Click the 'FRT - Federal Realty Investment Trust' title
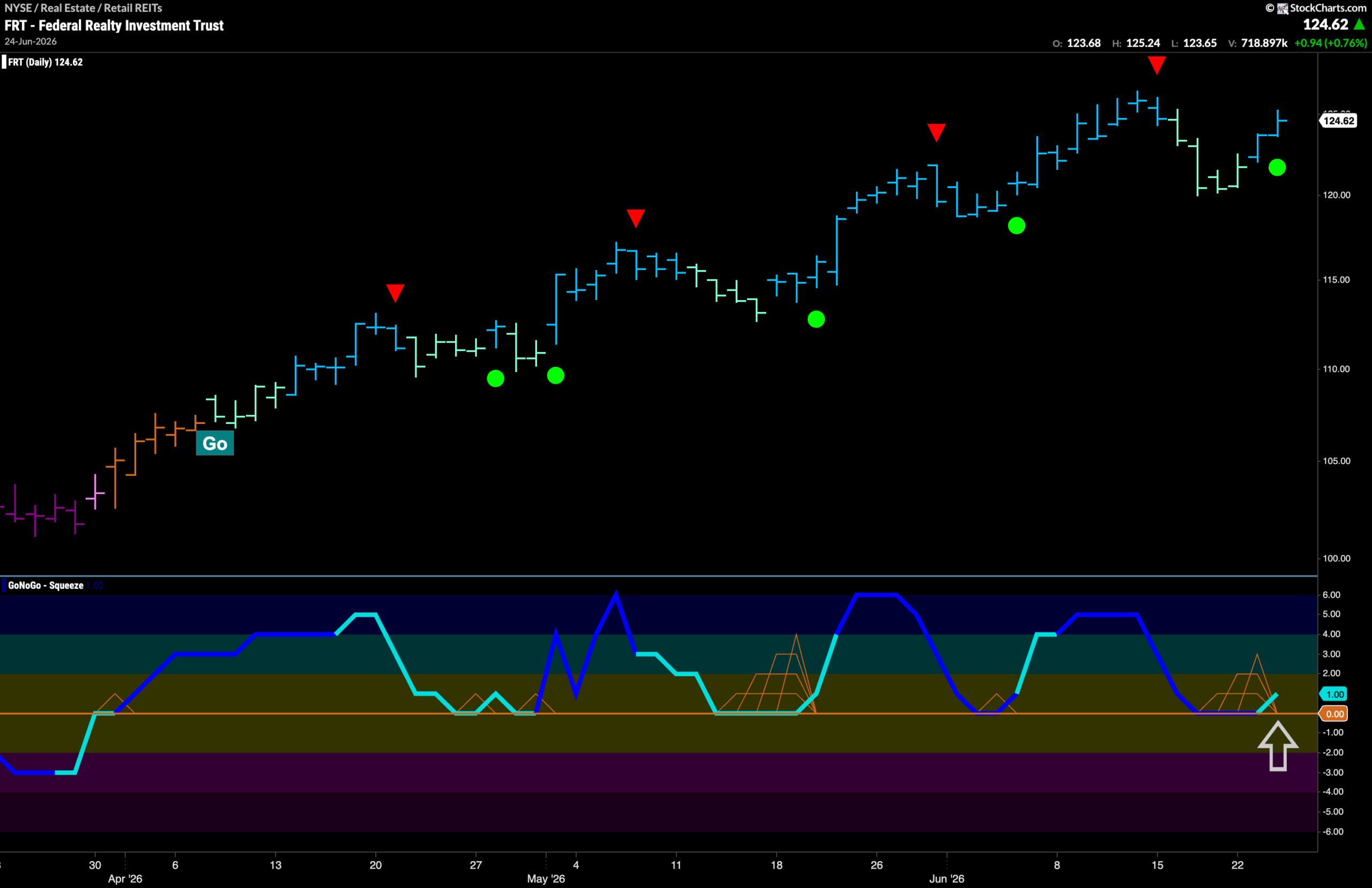 [114, 25]
